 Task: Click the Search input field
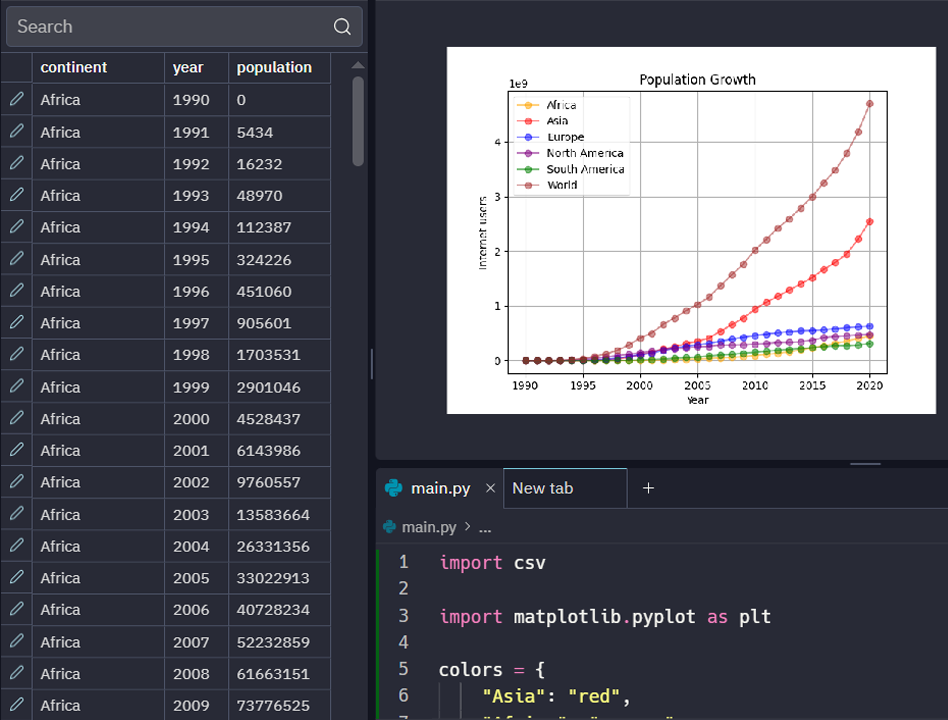pos(170,27)
